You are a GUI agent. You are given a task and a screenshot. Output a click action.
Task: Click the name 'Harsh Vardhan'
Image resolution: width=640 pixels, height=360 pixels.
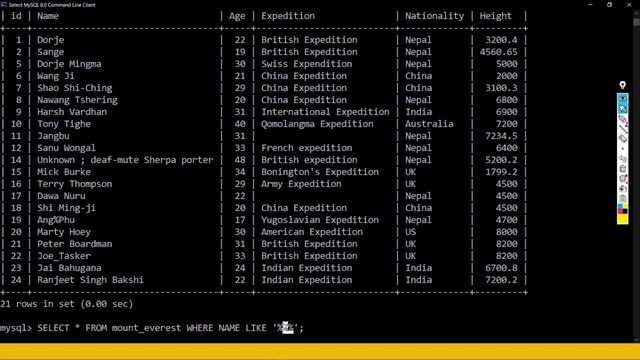tap(72, 112)
